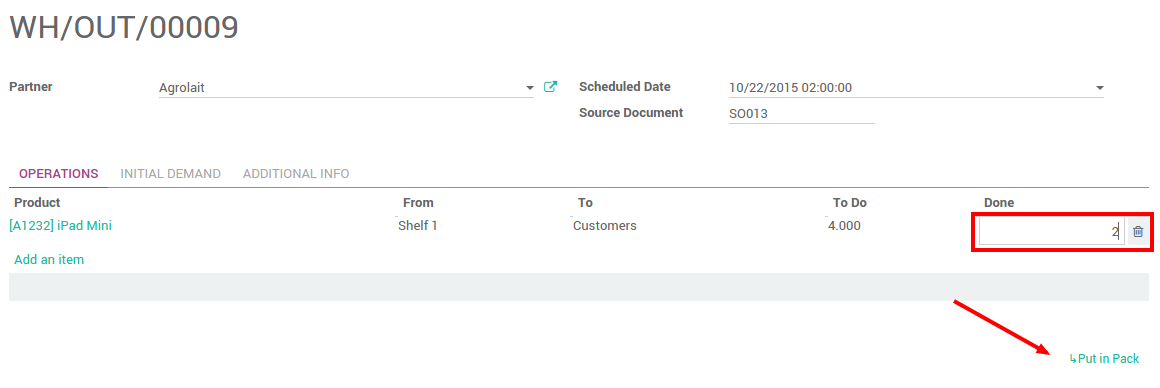Viewport: 1160px width, 388px height.
Task: Open the [A1232] iPad Mini product link
Action: coord(61,225)
